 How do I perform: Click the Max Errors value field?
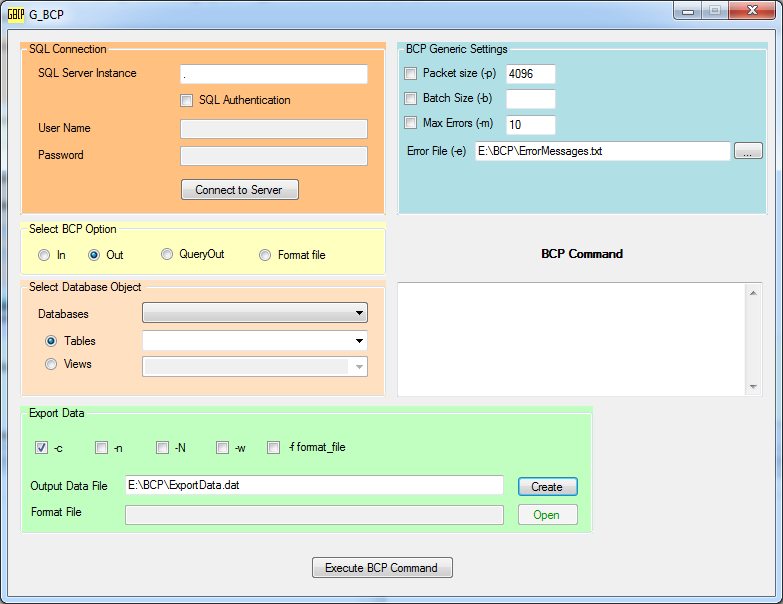pos(530,125)
